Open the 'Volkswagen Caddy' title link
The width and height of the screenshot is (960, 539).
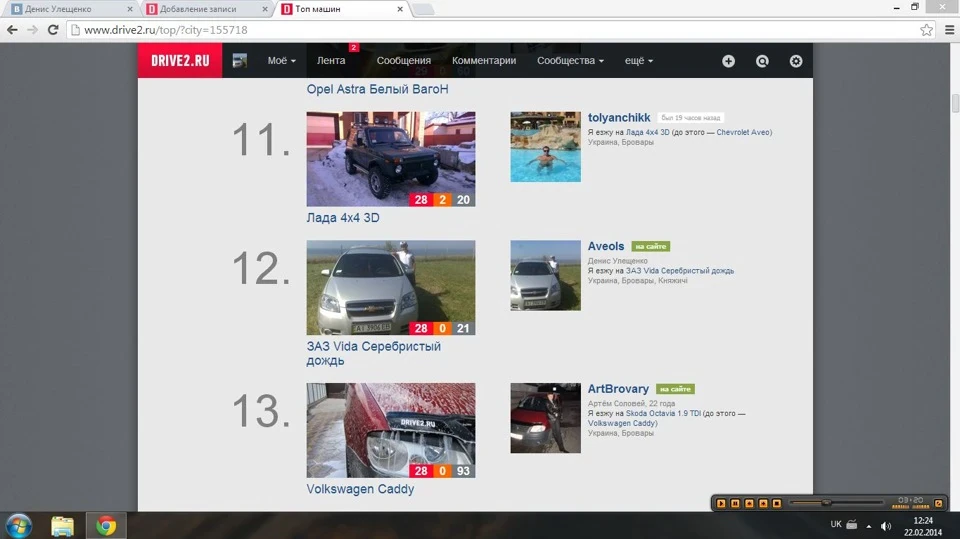click(x=360, y=489)
